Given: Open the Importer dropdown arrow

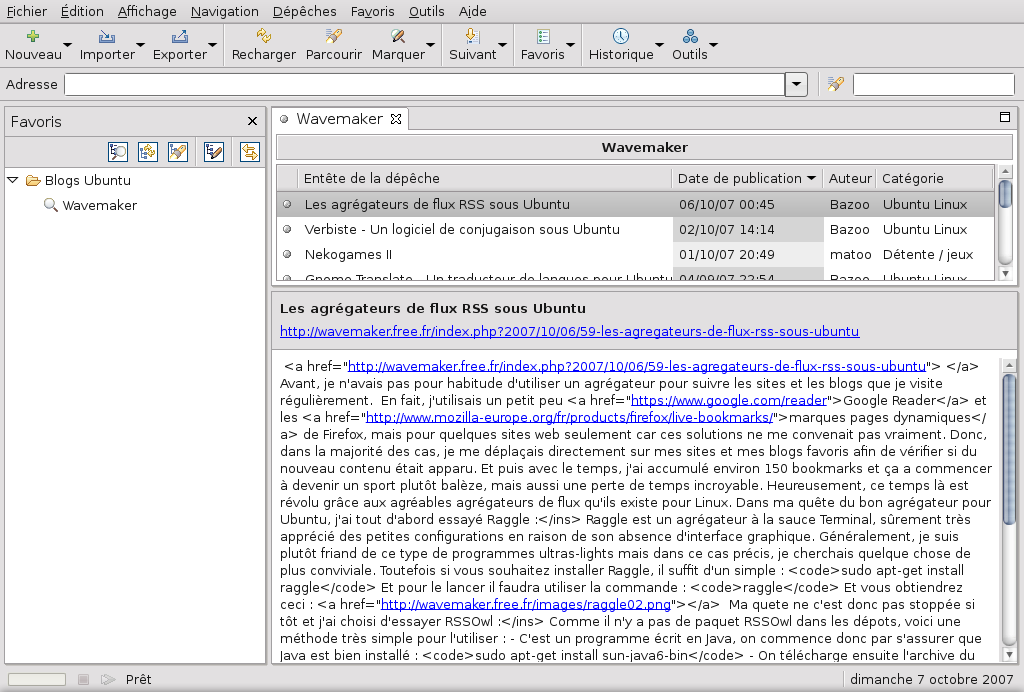Looking at the screenshot, I should click(140, 45).
